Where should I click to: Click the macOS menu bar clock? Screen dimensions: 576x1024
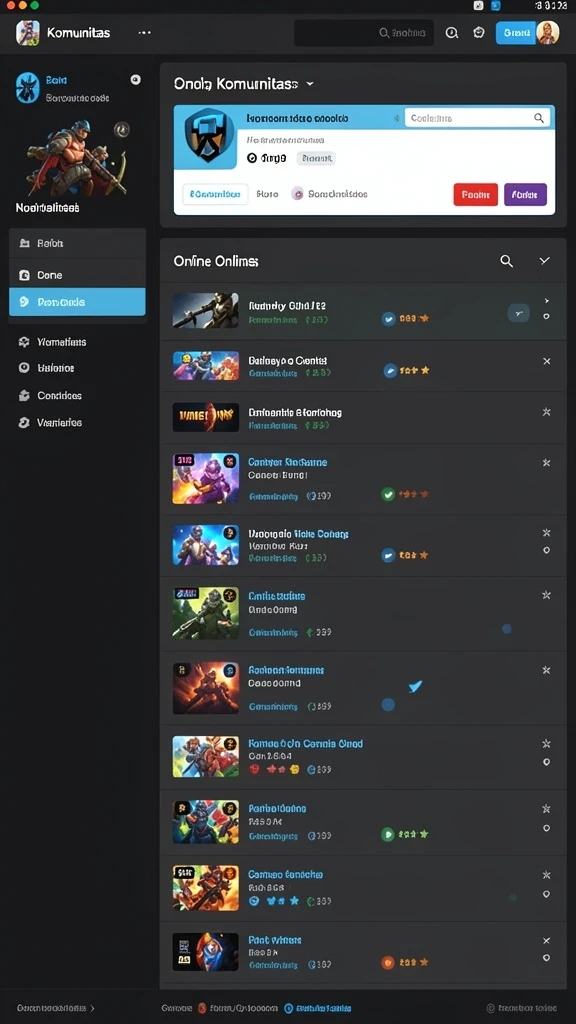coord(551,5)
